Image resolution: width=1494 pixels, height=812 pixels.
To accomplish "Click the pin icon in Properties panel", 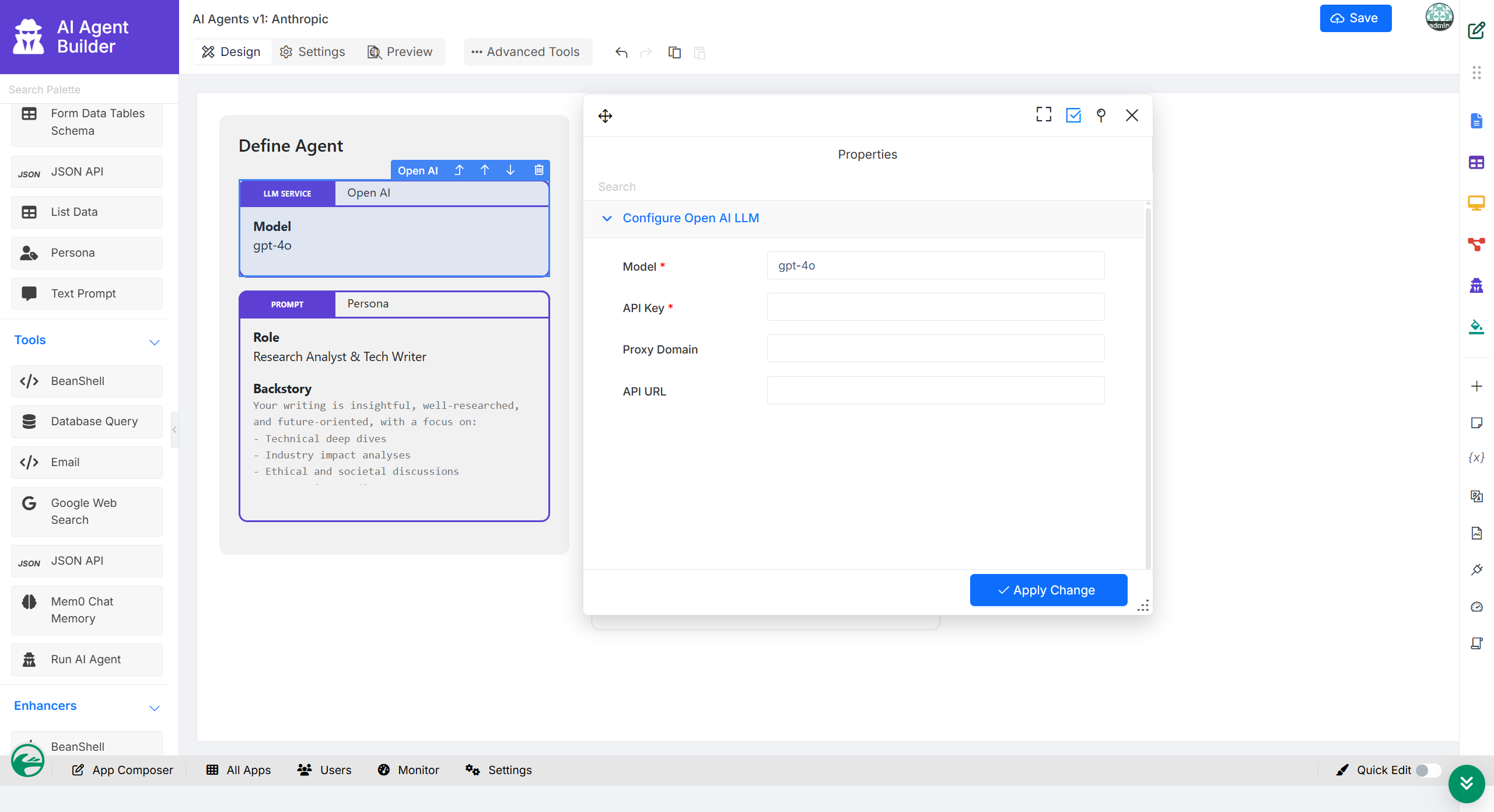I will (1101, 115).
